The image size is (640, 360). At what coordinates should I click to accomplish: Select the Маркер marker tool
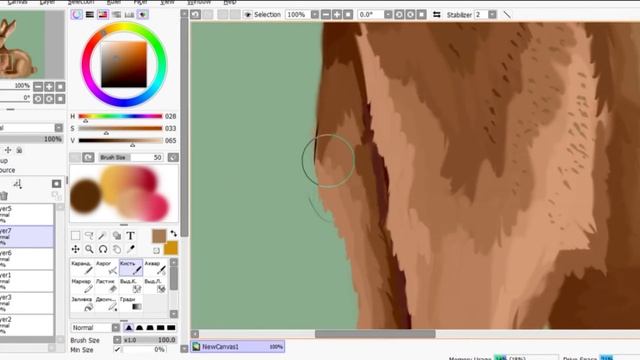[82, 285]
